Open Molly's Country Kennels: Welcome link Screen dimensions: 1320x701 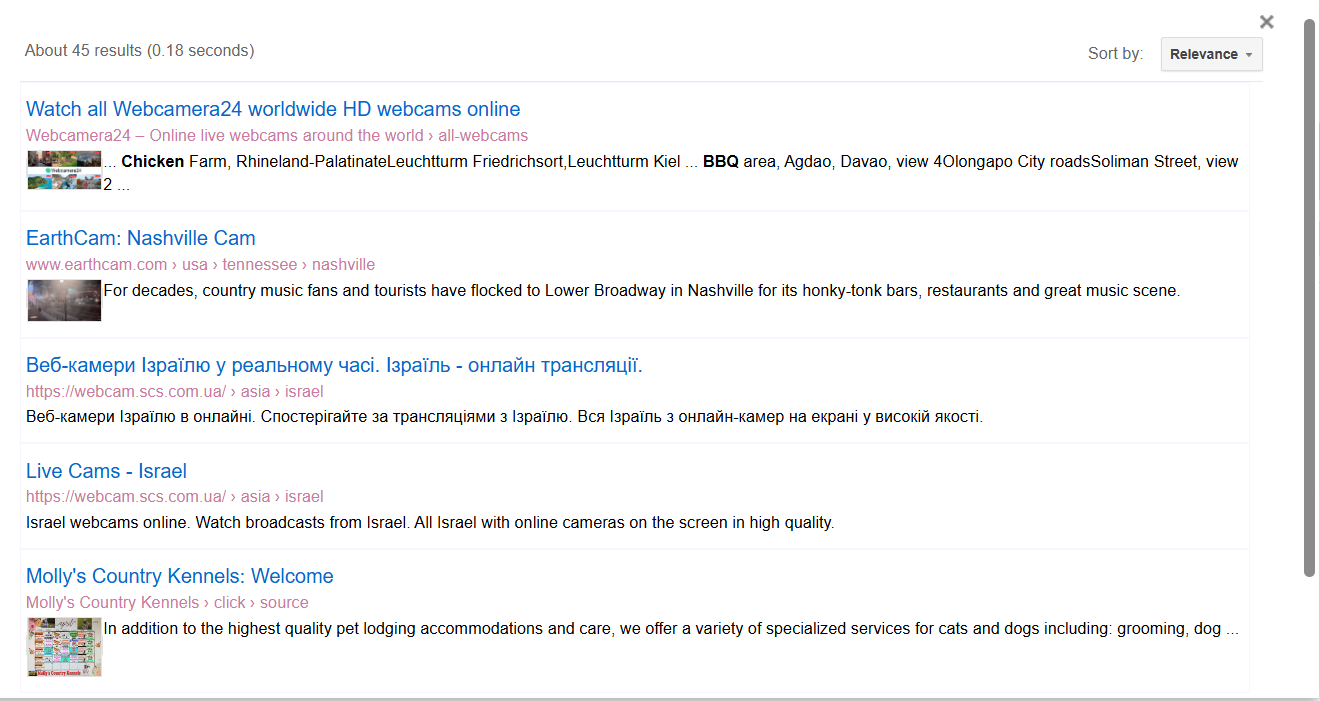point(180,576)
